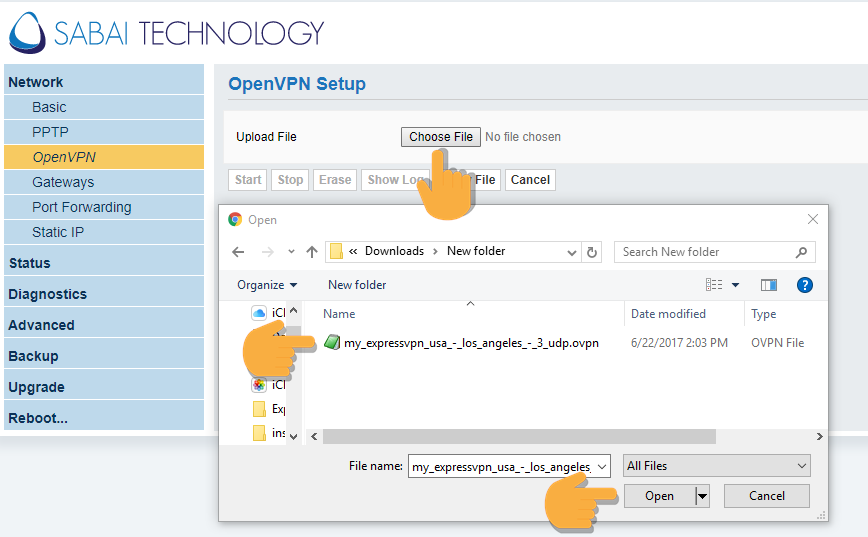Close the Open file dialog
868x537 pixels.
click(813, 219)
